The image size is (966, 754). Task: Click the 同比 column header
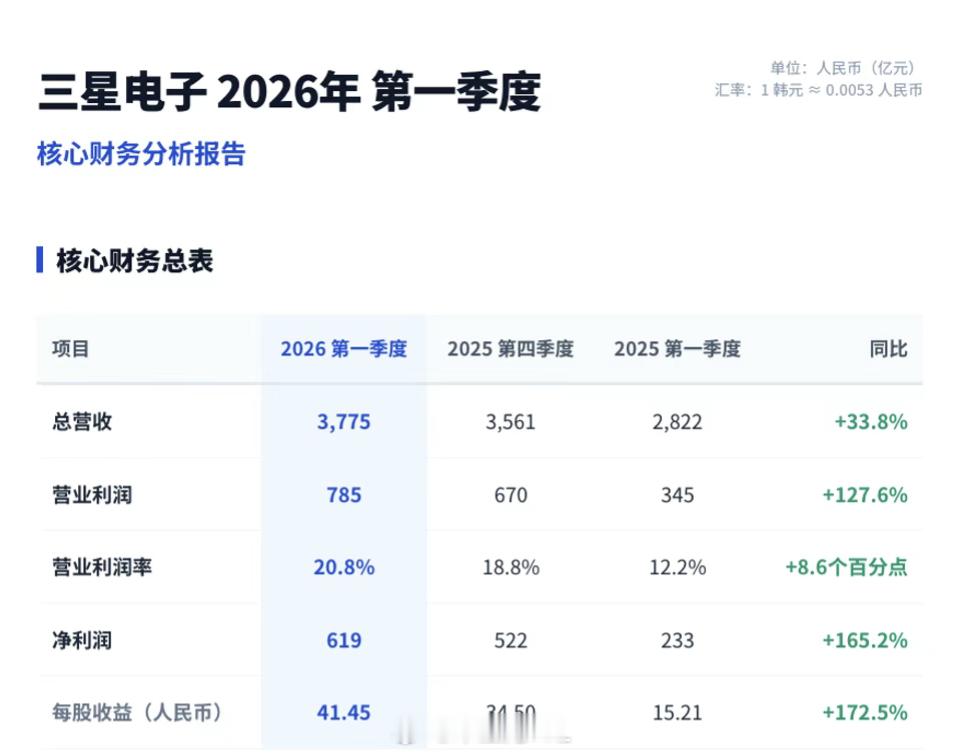(888, 349)
